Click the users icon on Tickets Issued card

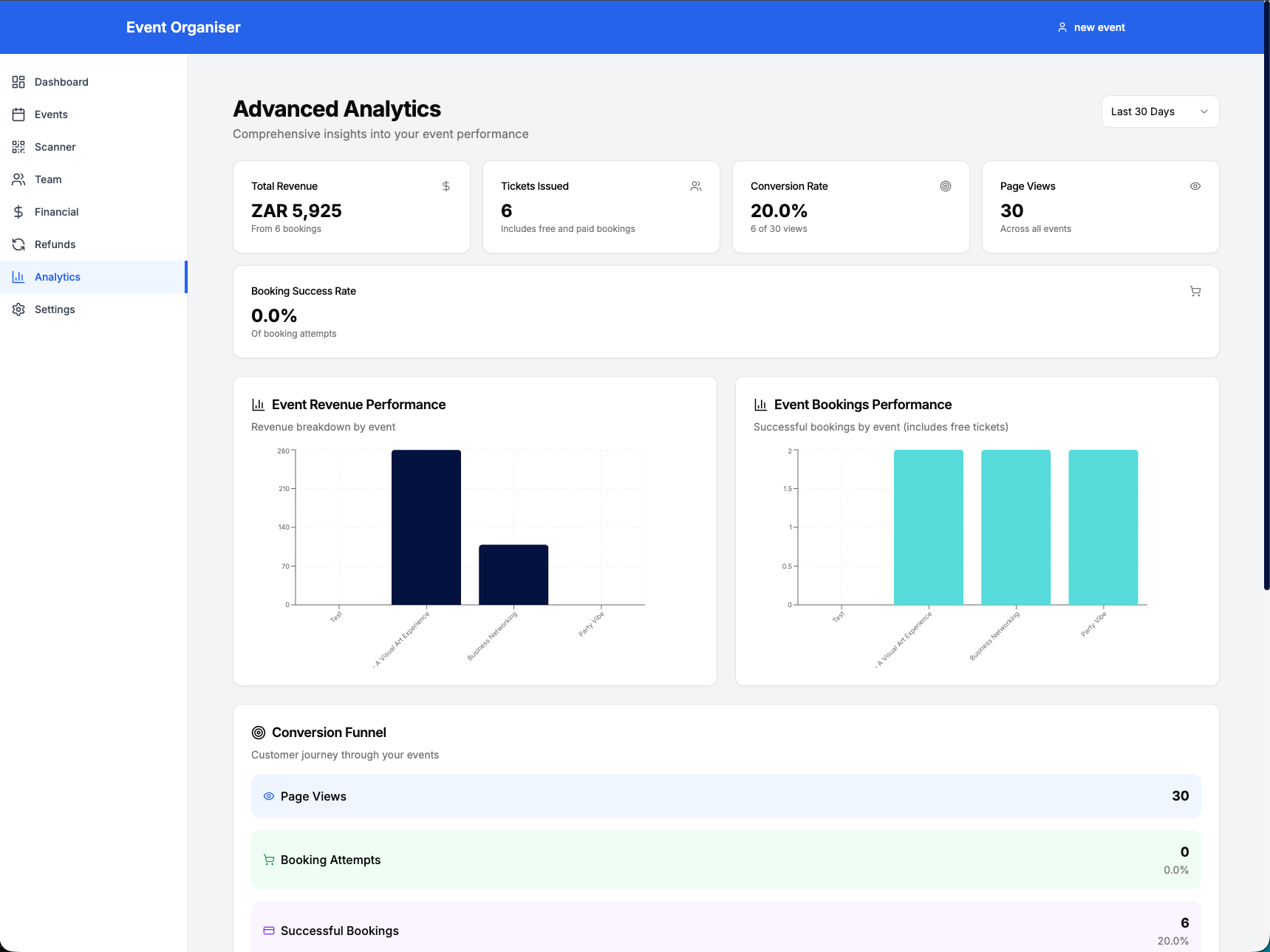coord(696,186)
